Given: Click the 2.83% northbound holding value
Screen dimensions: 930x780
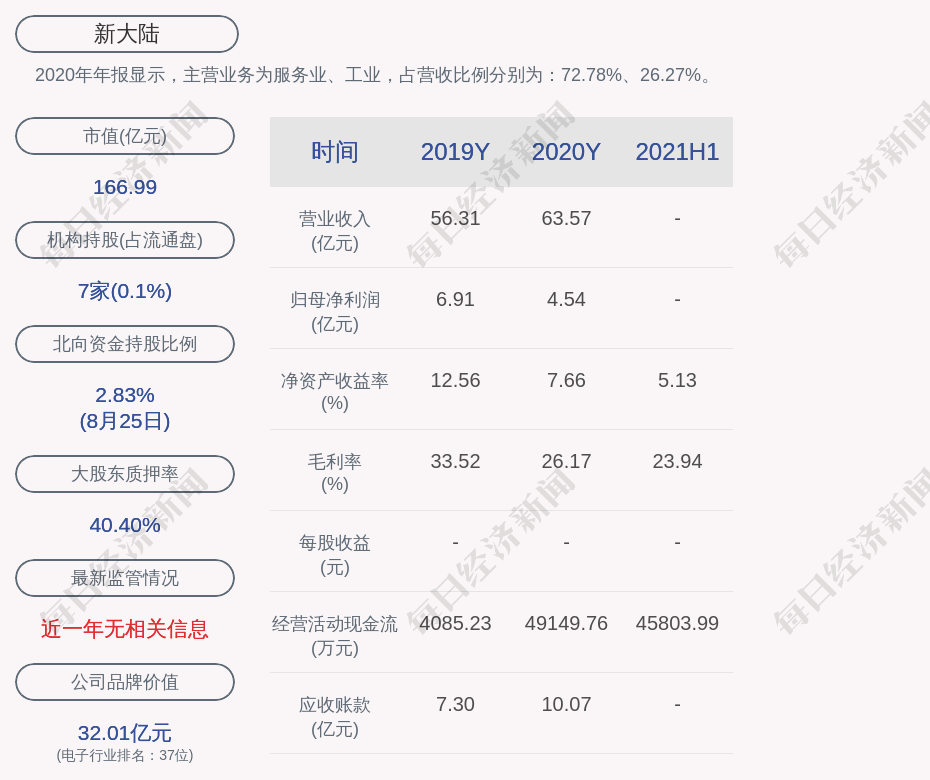Looking at the screenshot, I should pos(125,395).
